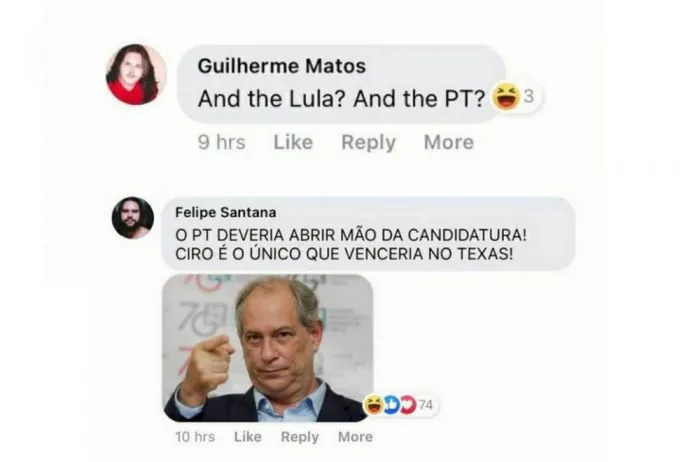View the 74 reactions count

[426, 405]
